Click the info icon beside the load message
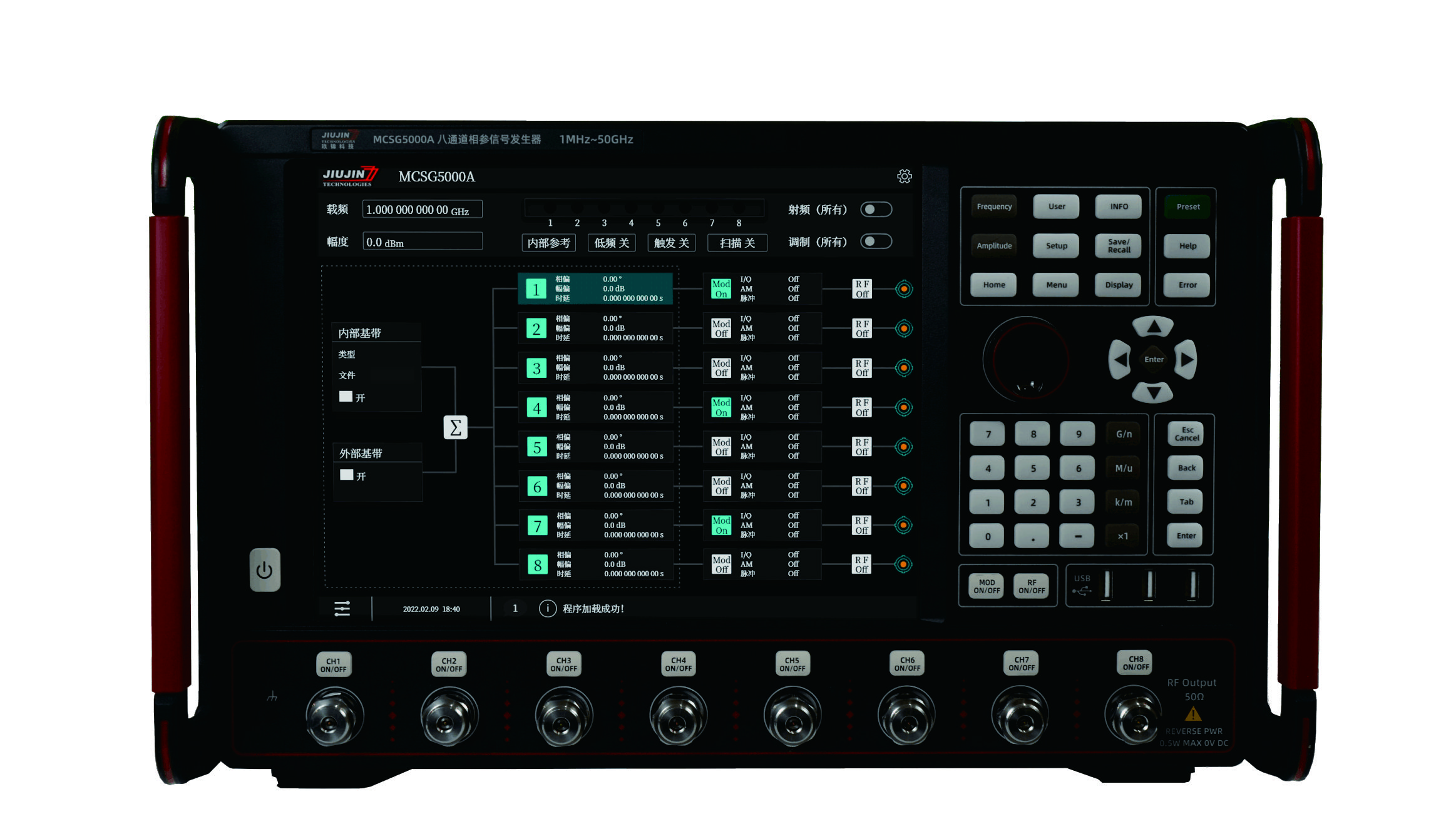This screenshot has height=819, width=1456. [x=547, y=609]
